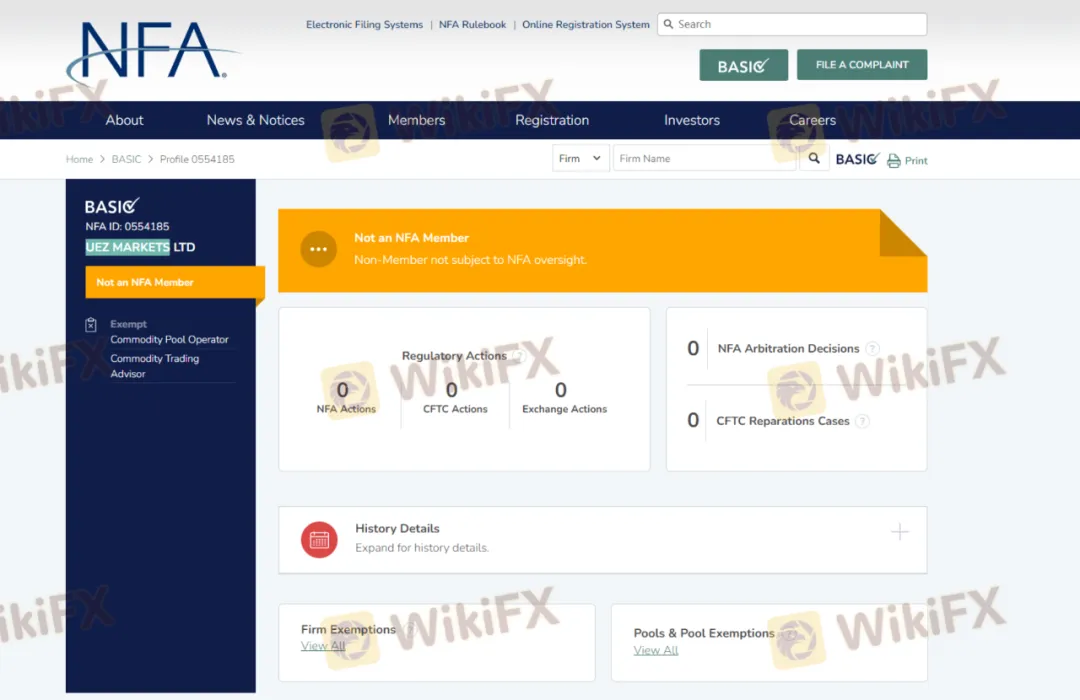Click the three-dots icon in orange banner

(x=318, y=249)
